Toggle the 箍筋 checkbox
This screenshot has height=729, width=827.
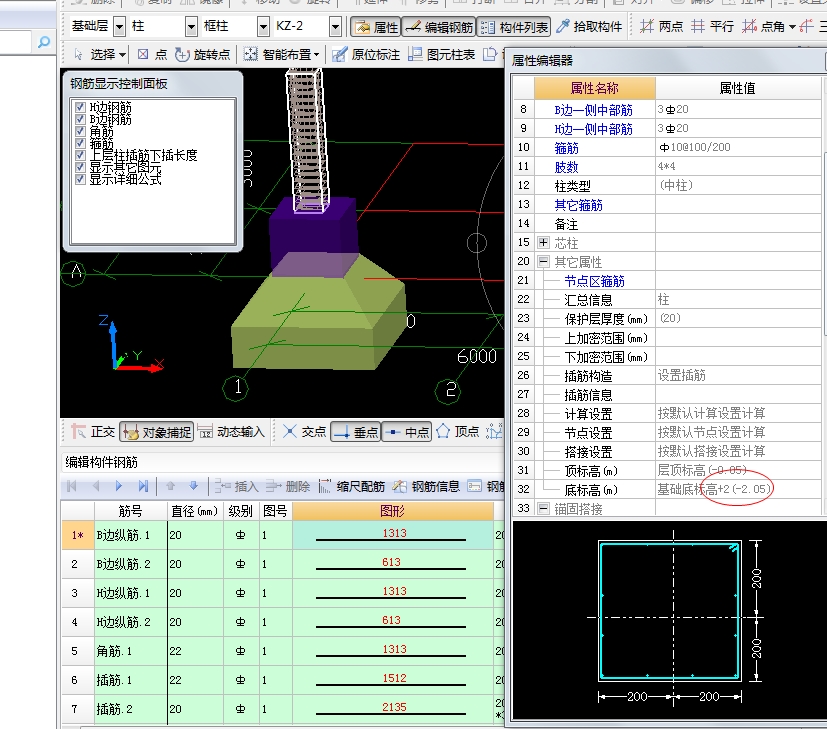point(80,143)
